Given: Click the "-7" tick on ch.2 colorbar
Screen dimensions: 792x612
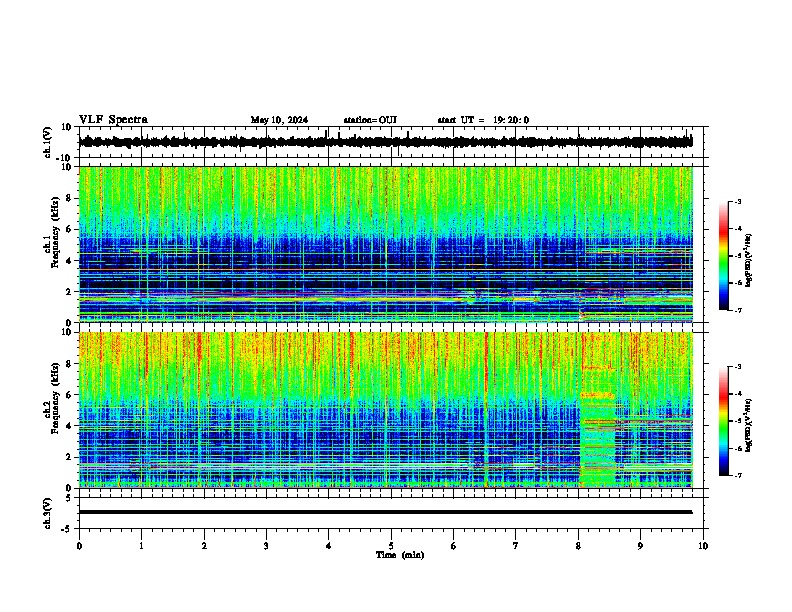Looking at the screenshot, I should [x=738, y=475].
